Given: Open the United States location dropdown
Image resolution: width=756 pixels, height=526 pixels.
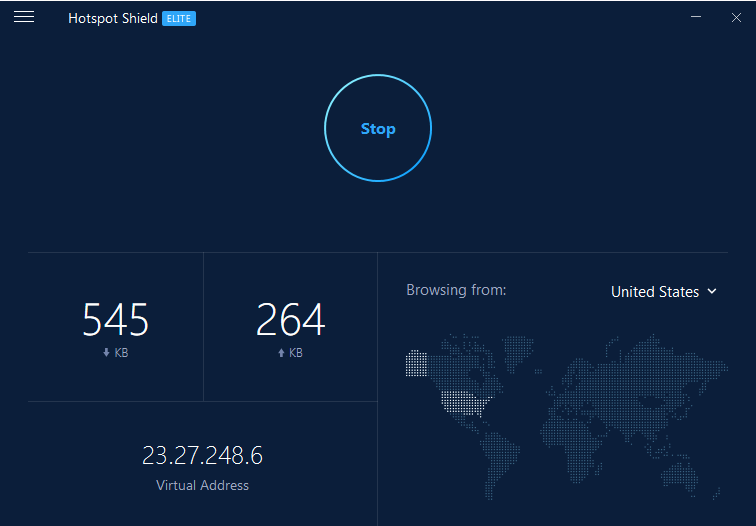Looking at the screenshot, I should (664, 292).
